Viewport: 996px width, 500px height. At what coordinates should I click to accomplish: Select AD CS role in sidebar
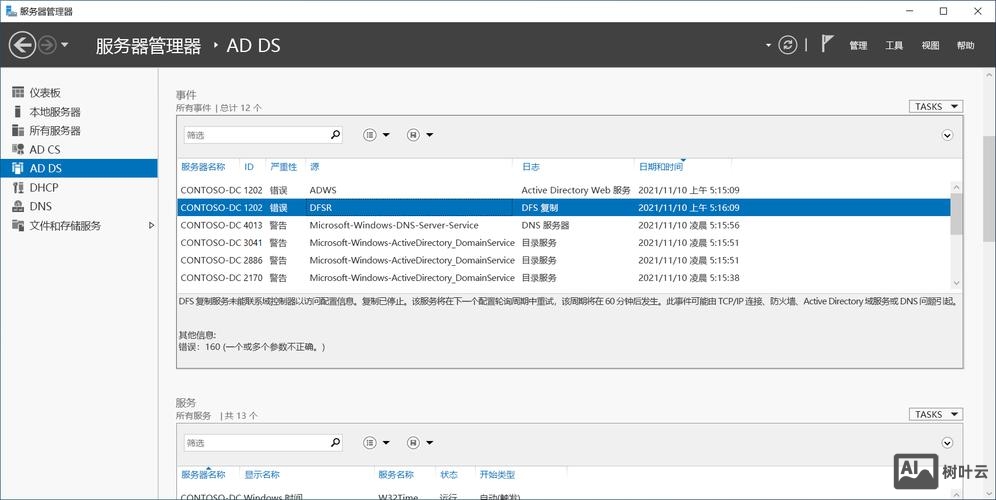click(44, 150)
